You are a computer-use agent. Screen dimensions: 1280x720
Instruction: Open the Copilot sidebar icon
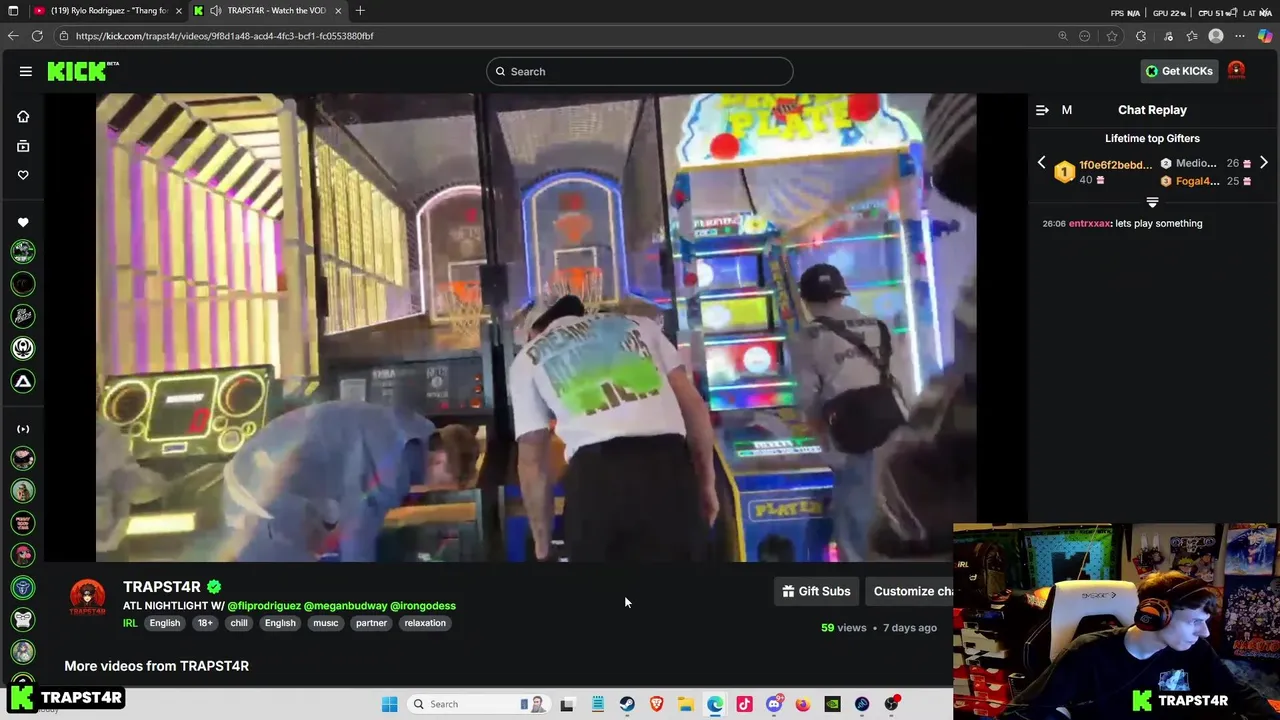coord(1265,36)
